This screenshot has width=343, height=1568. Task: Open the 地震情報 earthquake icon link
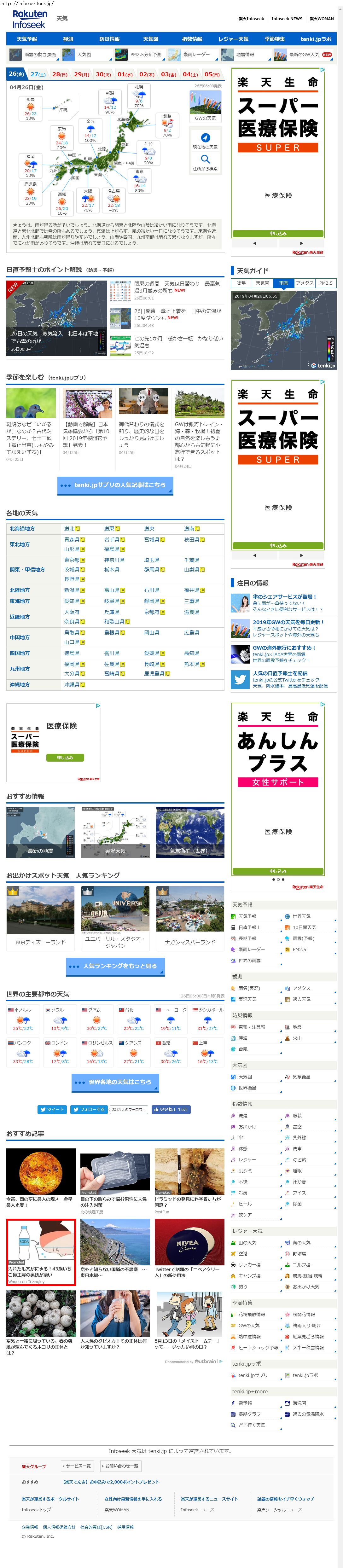pyautogui.click(x=228, y=55)
